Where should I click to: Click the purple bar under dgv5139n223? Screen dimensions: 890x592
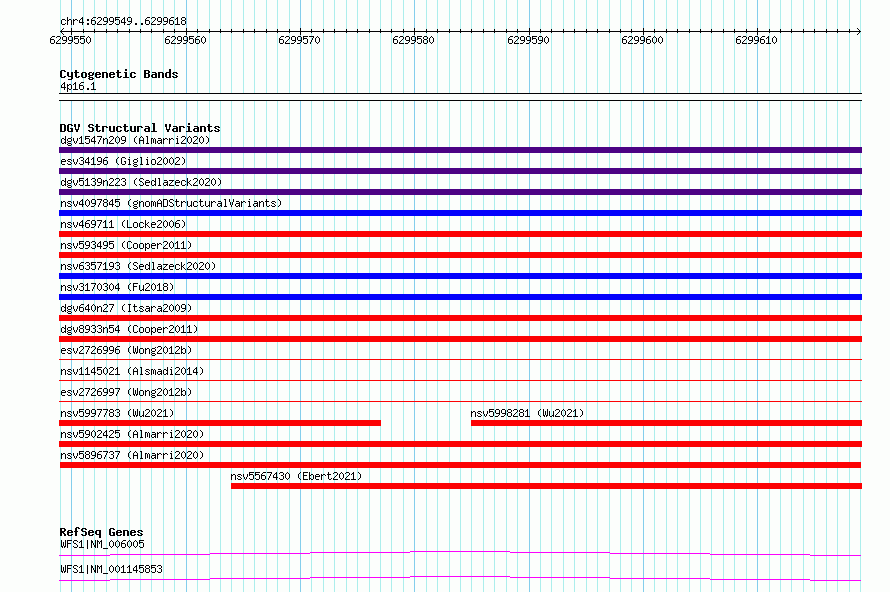pos(460,192)
